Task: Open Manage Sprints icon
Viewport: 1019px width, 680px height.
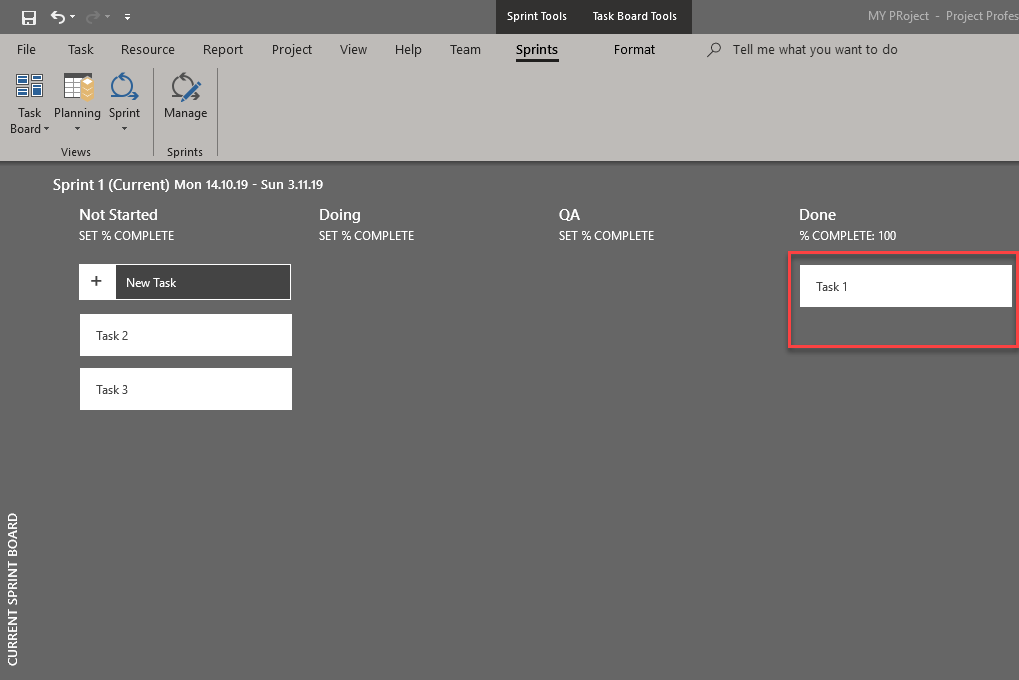Action: click(x=185, y=87)
